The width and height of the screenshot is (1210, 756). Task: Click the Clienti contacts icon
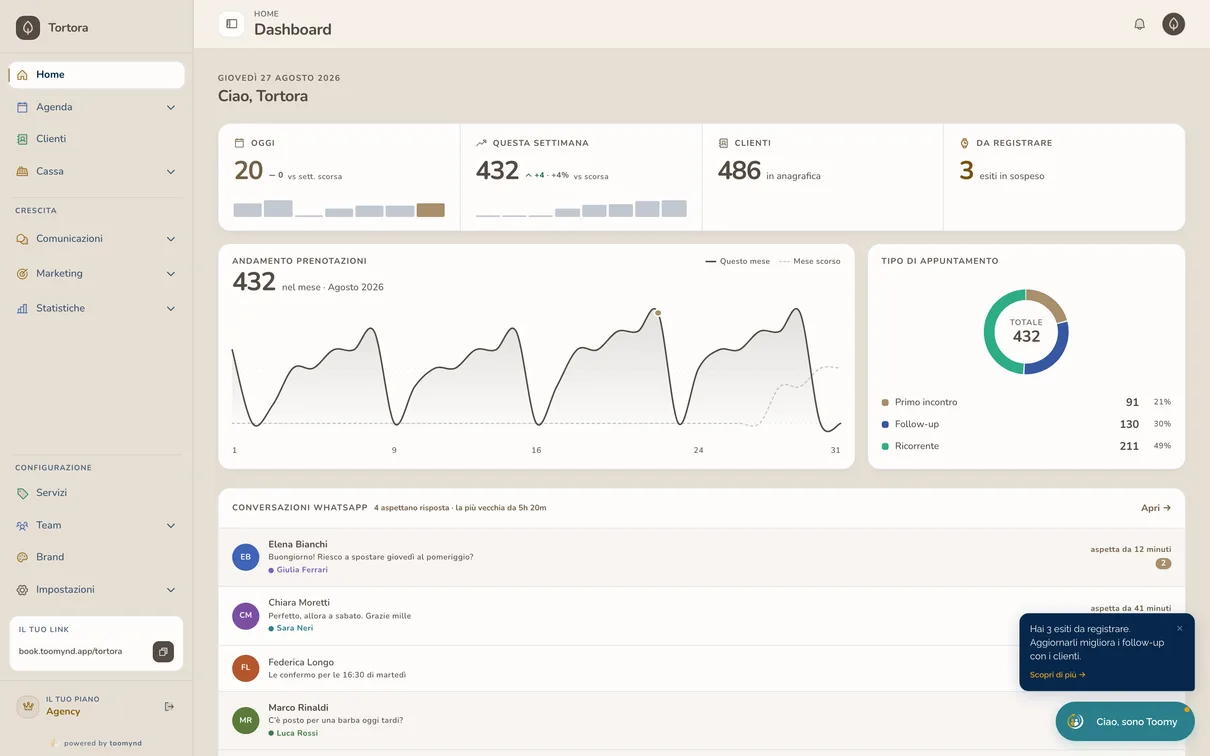[22, 139]
